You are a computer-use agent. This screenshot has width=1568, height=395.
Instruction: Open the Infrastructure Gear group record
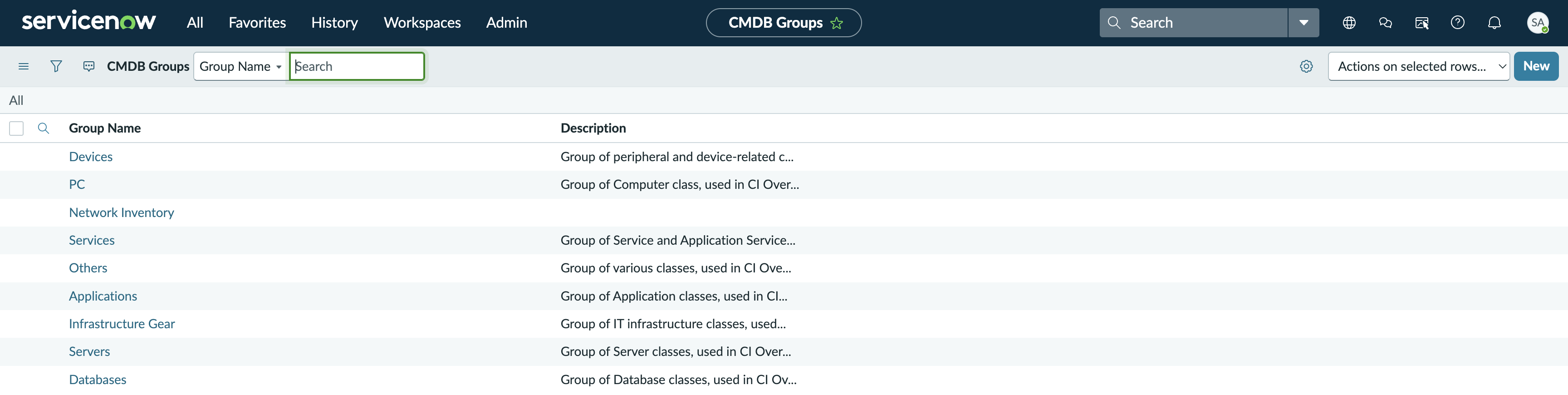tap(122, 324)
